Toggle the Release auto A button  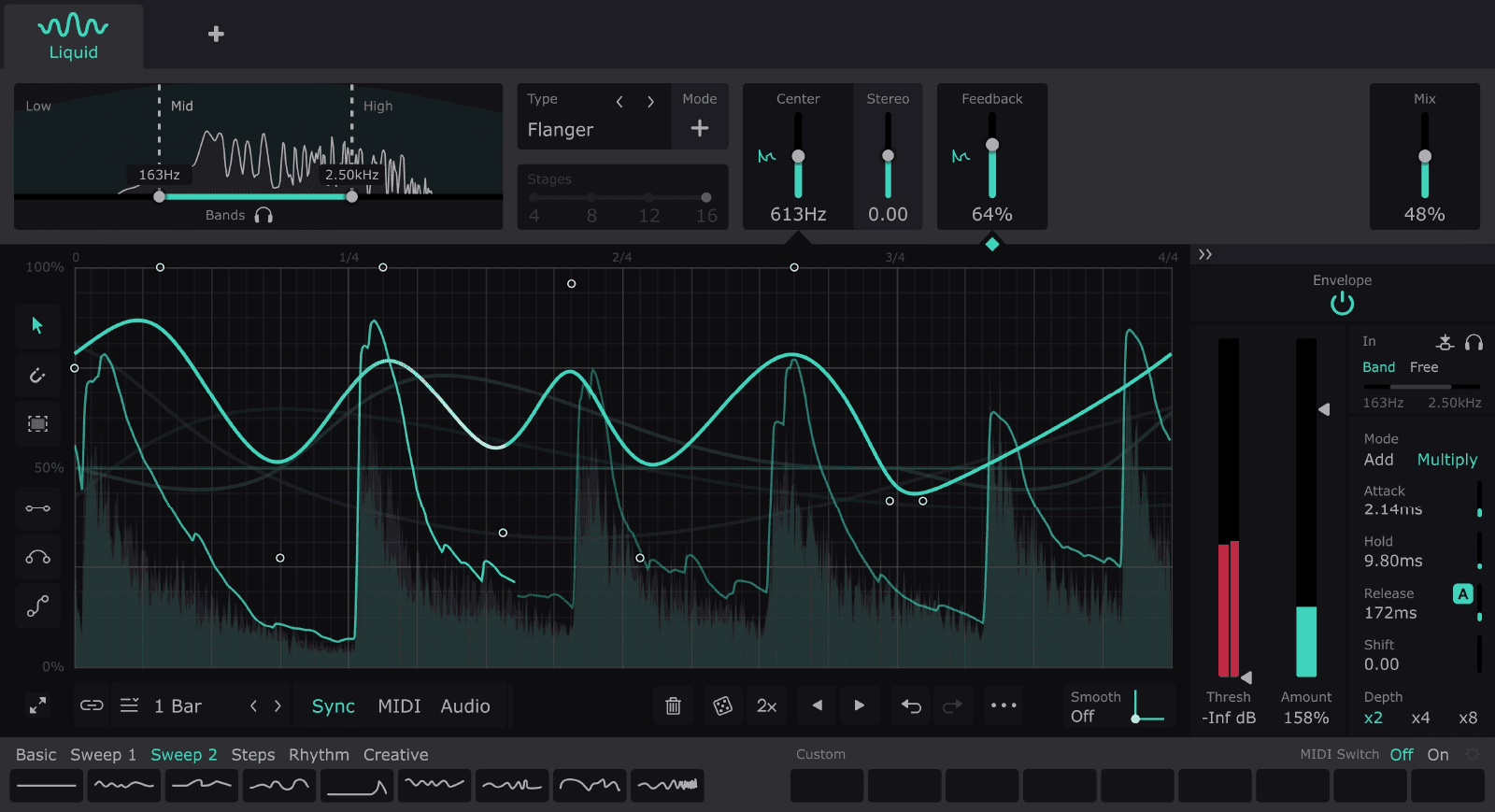[1463, 593]
